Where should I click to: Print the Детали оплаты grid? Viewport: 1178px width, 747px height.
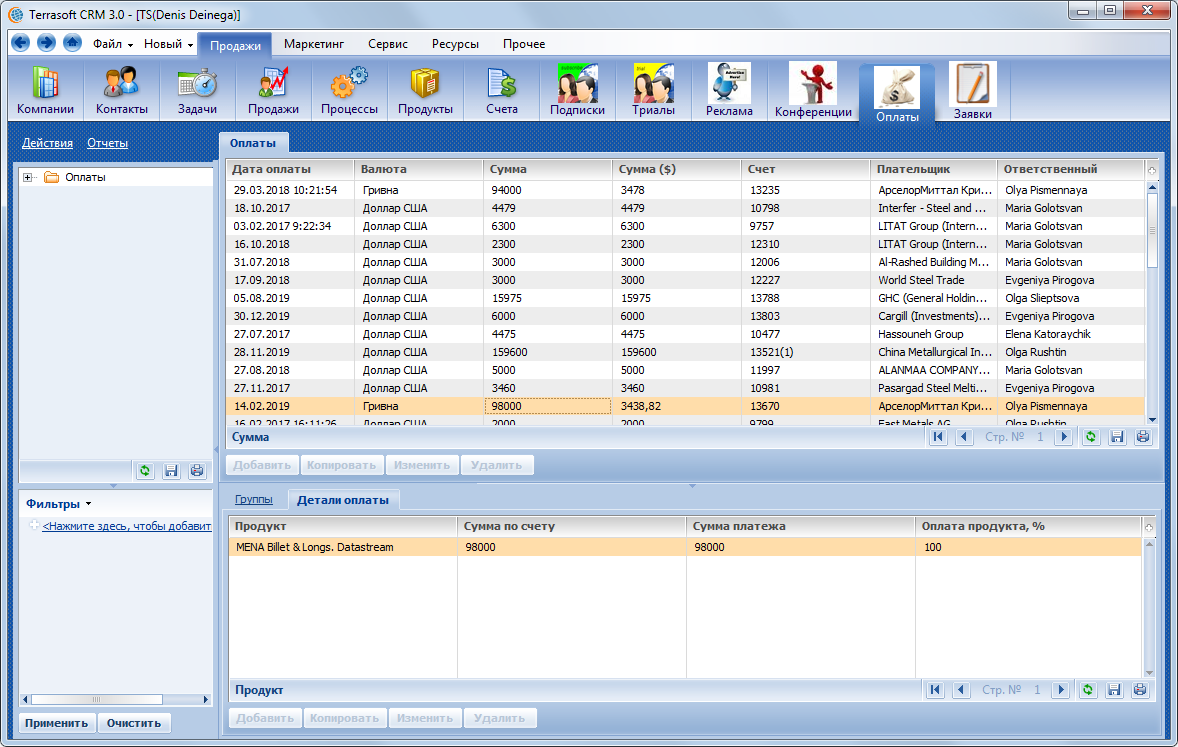(x=1140, y=690)
